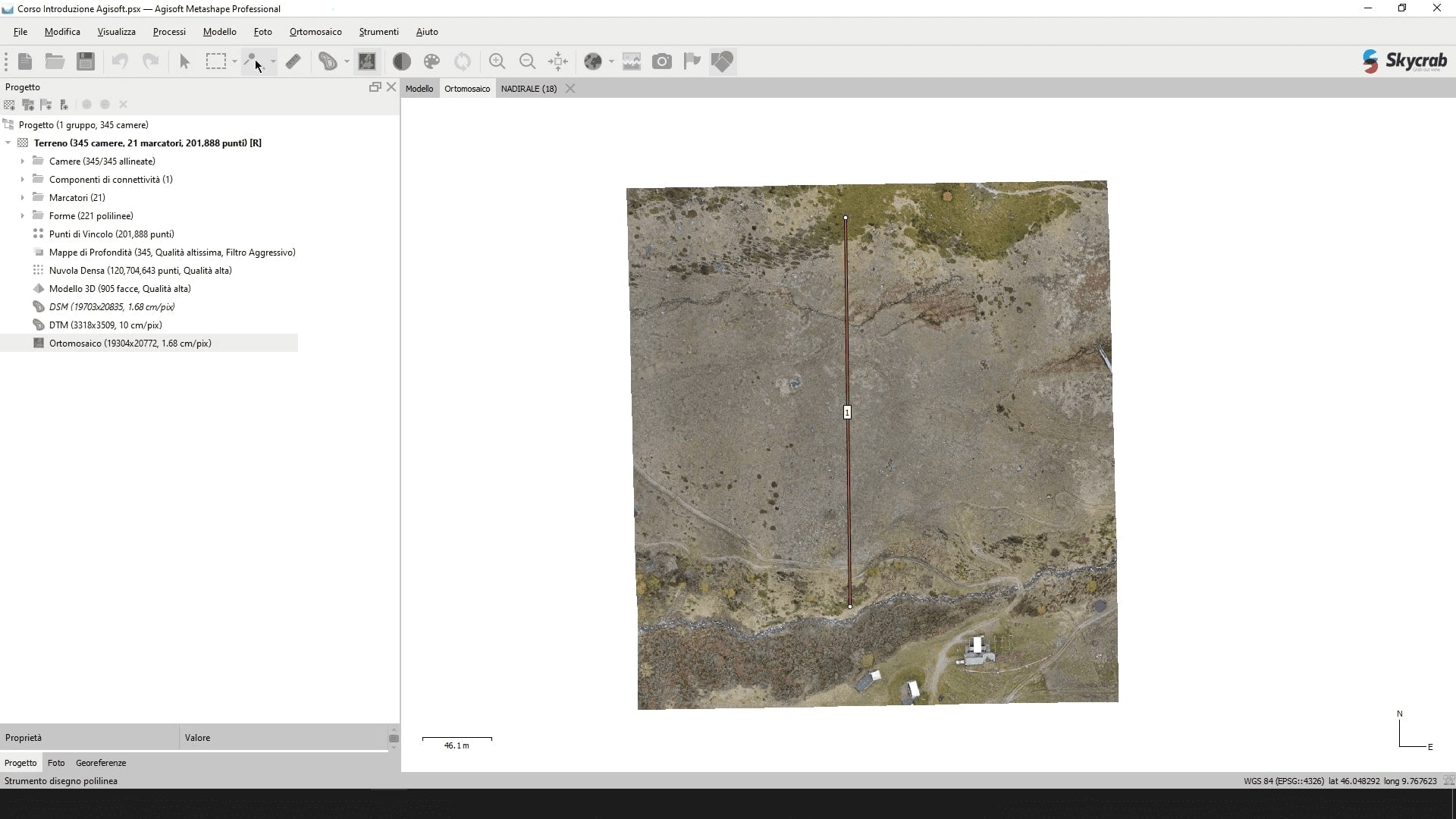This screenshot has height=819, width=1456.
Task: Click the camera capture view icon
Action: [x=662, y=61]
